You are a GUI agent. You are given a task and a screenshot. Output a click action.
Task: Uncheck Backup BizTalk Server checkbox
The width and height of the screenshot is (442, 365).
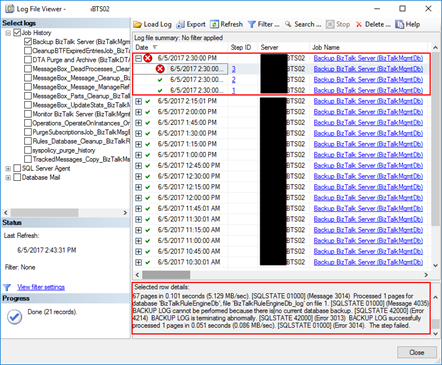click(x=28, y=42)
